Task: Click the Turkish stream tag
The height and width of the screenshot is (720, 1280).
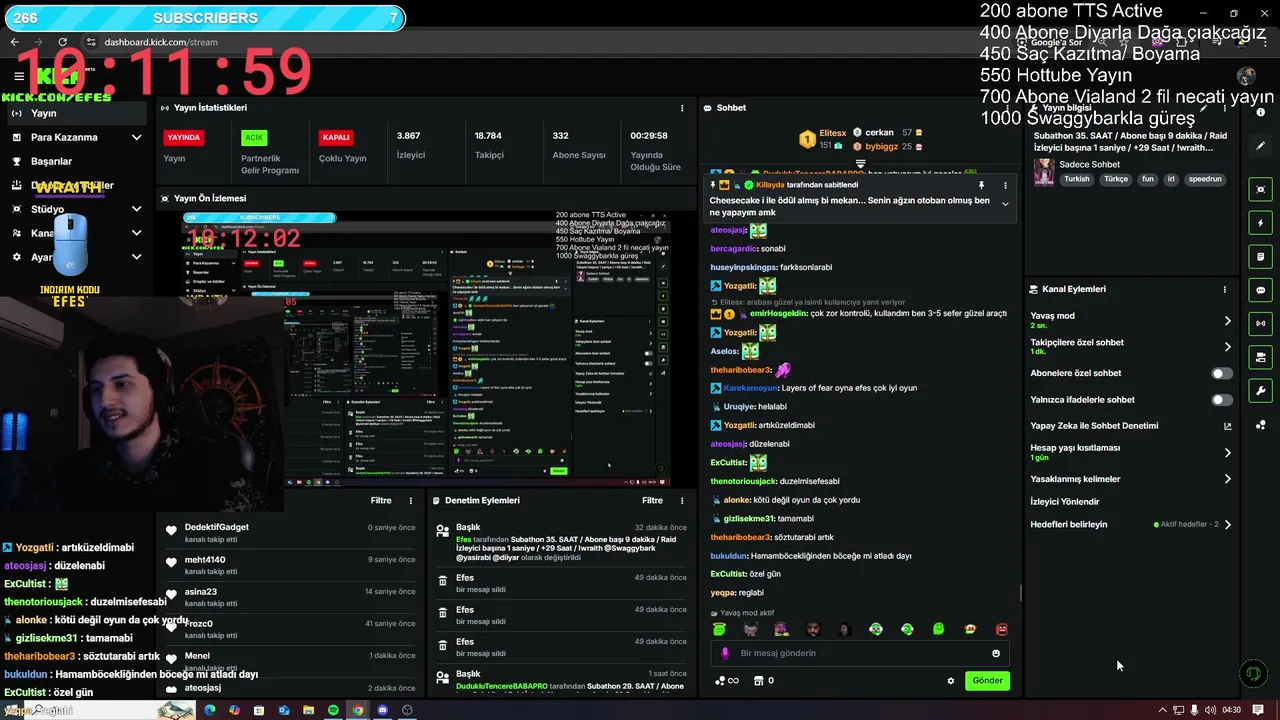Action: [x=1076, y=179]
